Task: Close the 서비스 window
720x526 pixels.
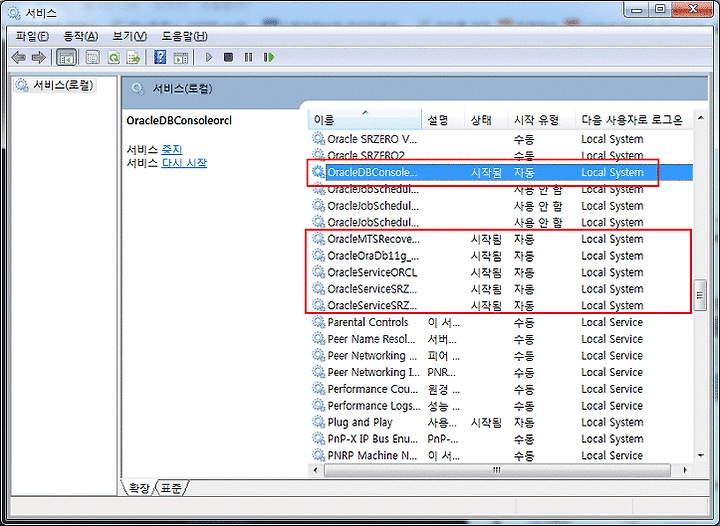Action: tap(692, 10)
